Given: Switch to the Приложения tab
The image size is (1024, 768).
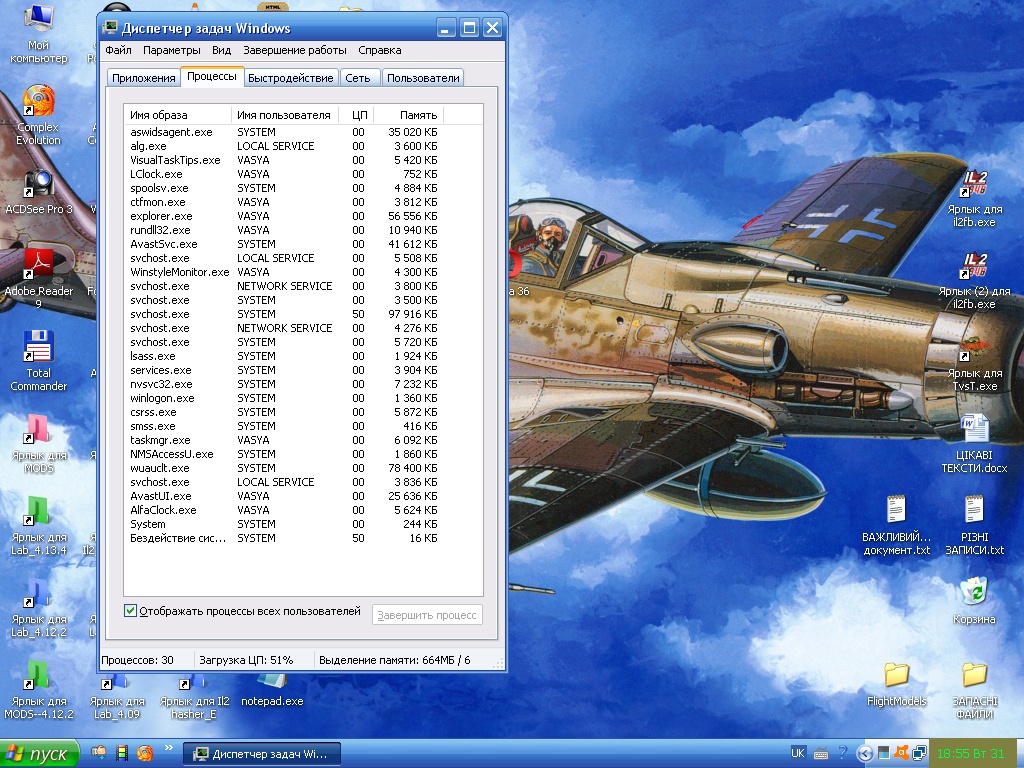Looking at the screenshot, I should click(143, 78).
